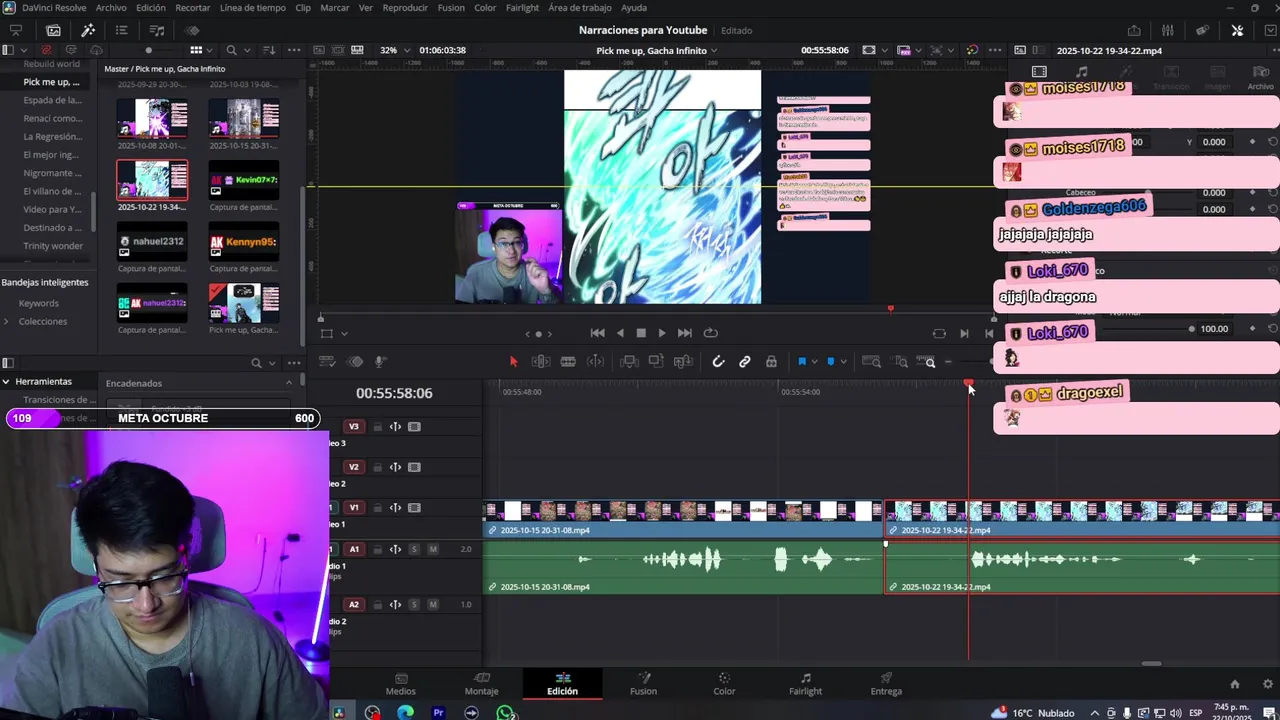Click the Replace Clip edit icon
This screenshot has height=720, width=1280.
pyautogui.click(x=683, y=362)
